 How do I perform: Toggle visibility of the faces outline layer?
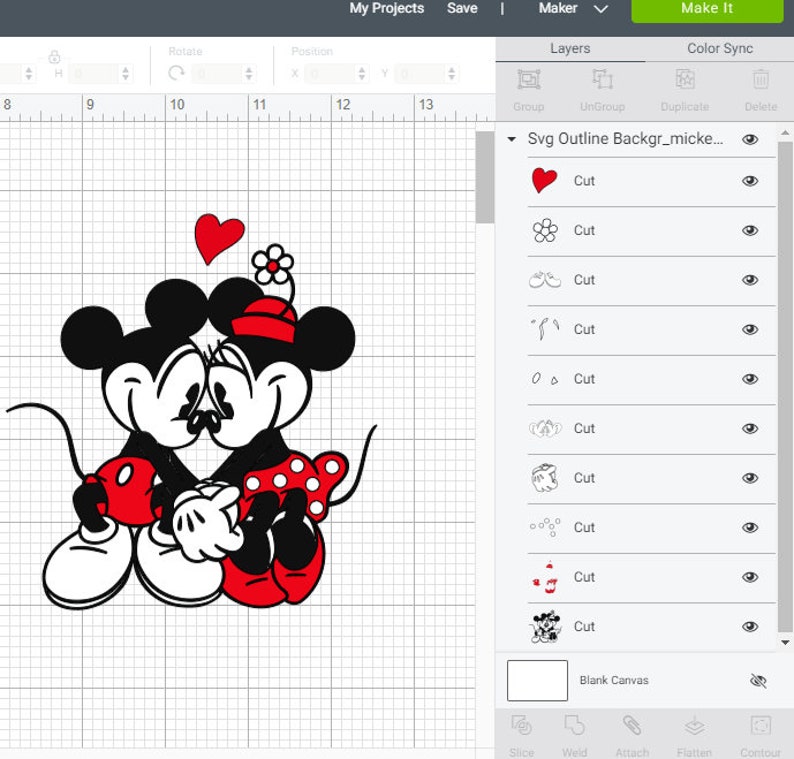[x=750, y=428]
